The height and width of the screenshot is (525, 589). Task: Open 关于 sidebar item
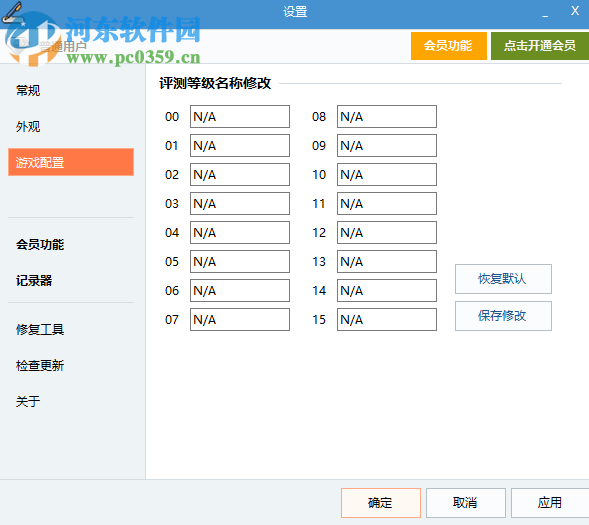[28, 401]
